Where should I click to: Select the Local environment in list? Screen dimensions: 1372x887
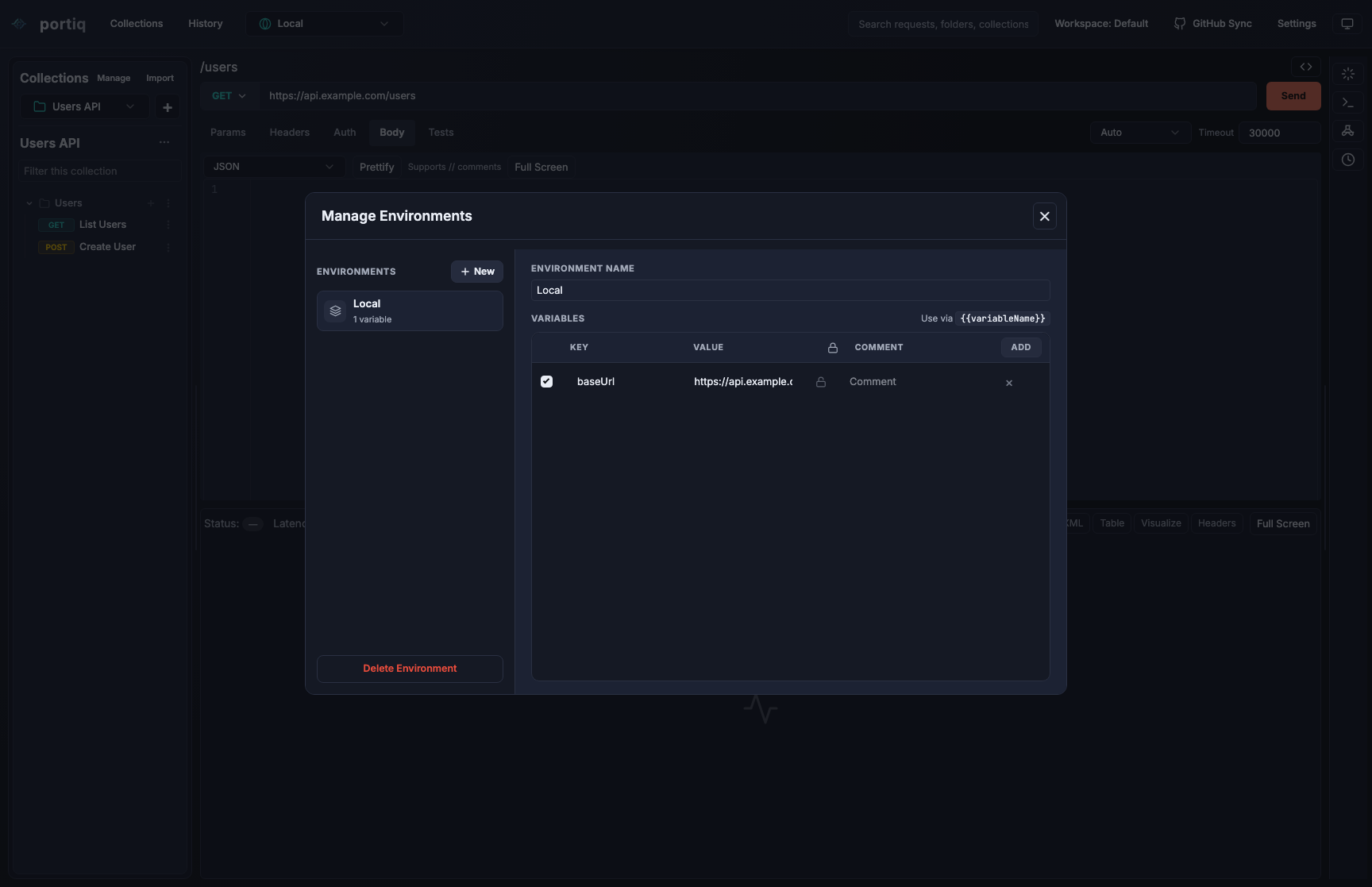[410, 310]
